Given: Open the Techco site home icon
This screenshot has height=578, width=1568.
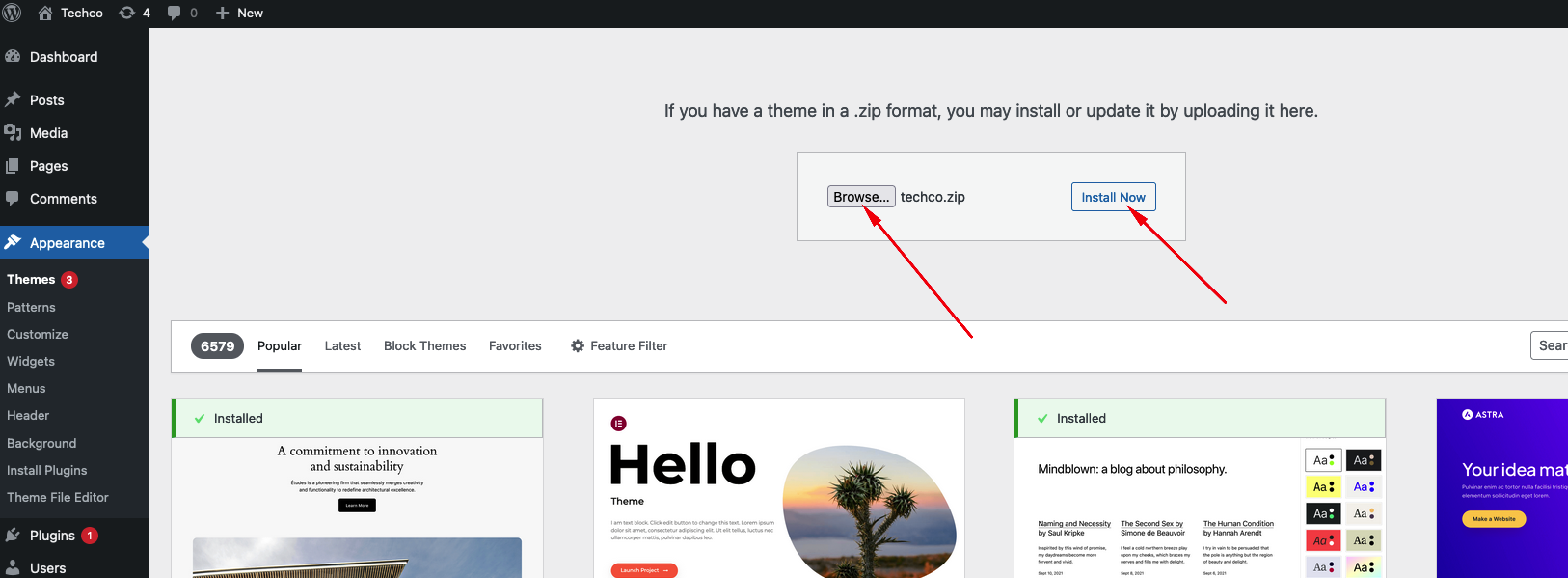Looking at the screenshot, I should click(x=45, y=13).
